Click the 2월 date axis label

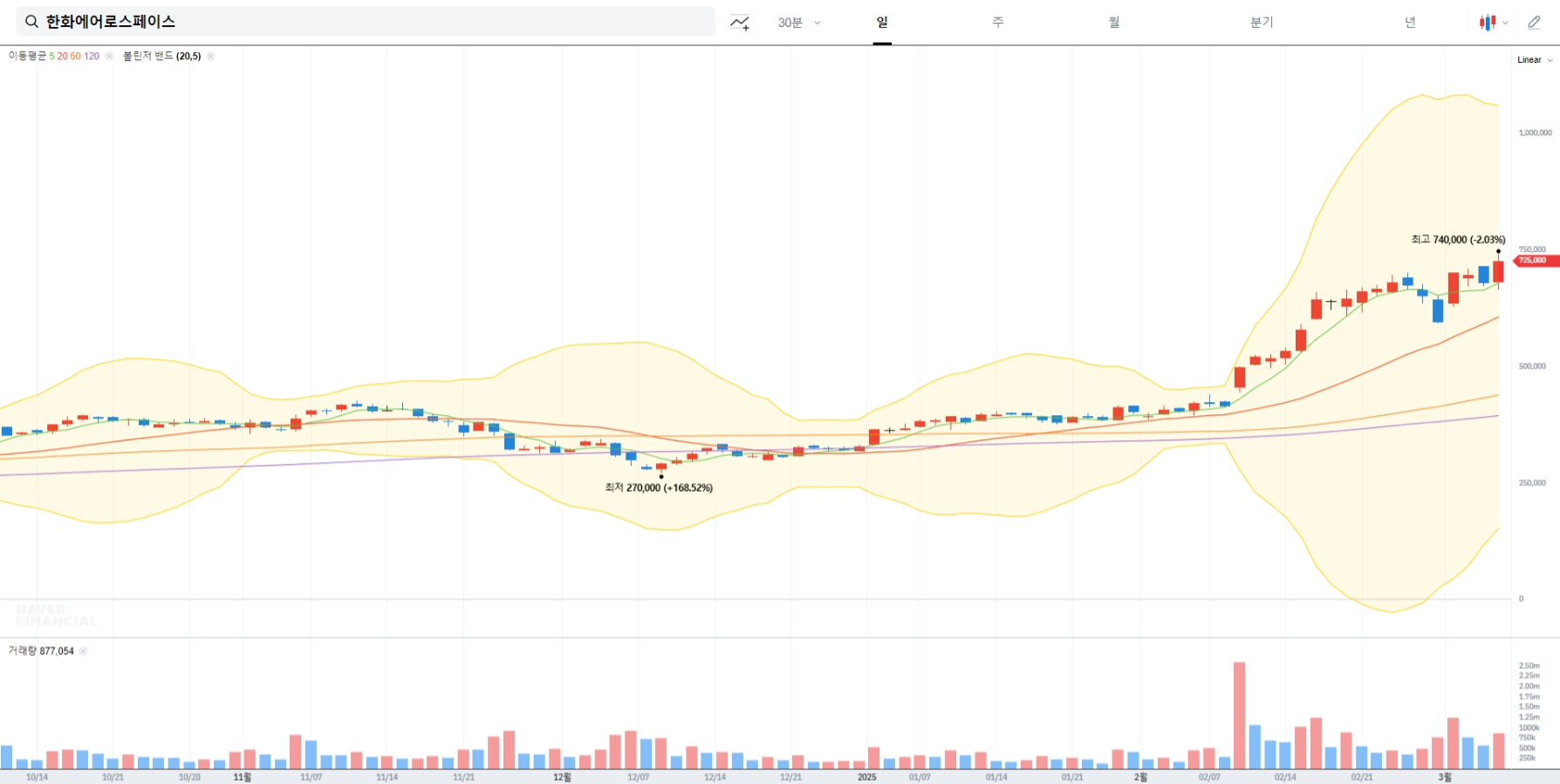pos(1140,777)
